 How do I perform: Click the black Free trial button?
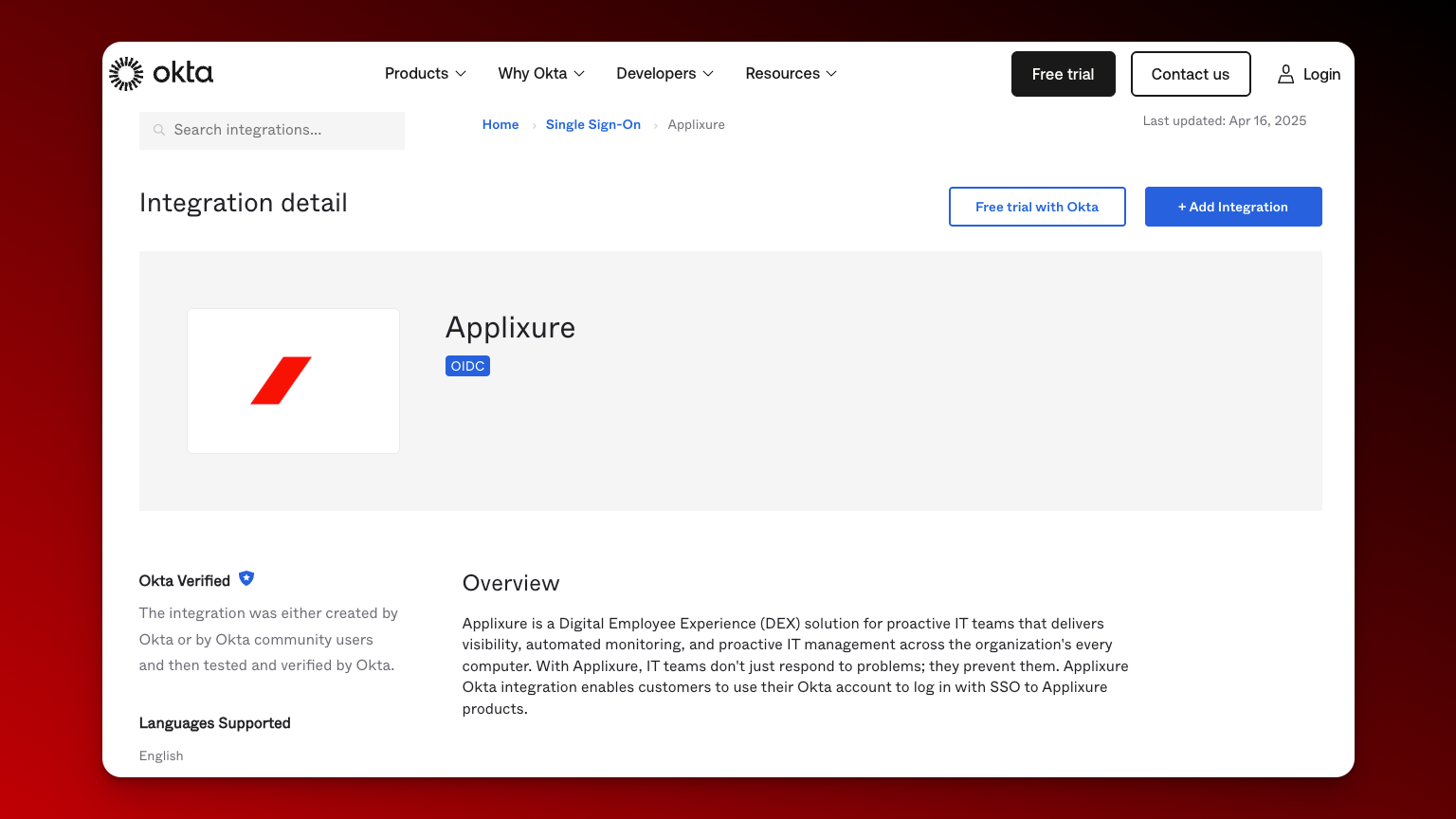pos(1064,74)
